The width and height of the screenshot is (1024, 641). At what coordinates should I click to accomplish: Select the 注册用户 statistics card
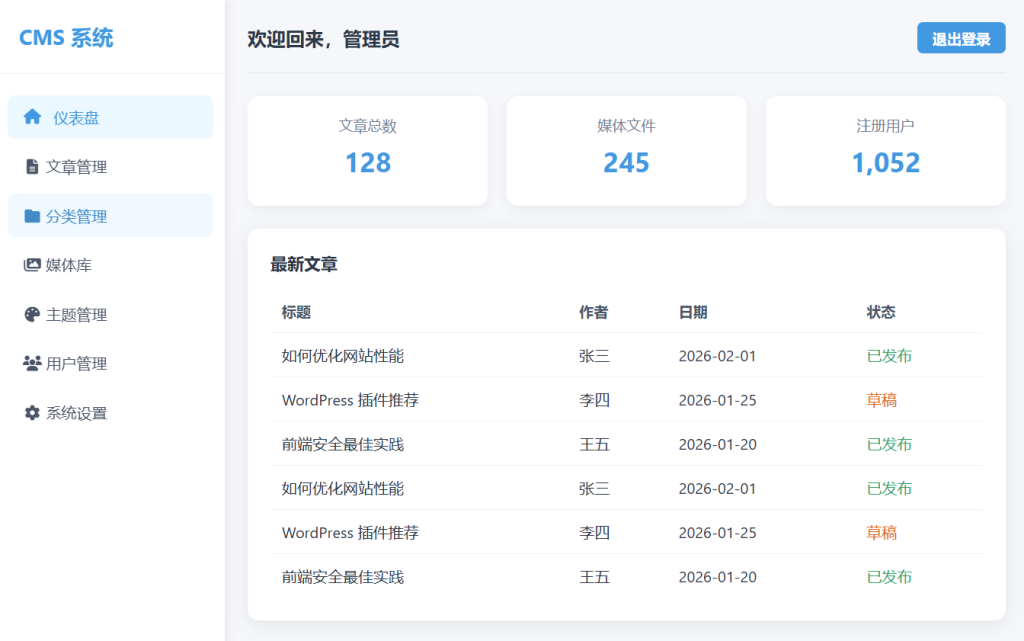coord(885,150)
